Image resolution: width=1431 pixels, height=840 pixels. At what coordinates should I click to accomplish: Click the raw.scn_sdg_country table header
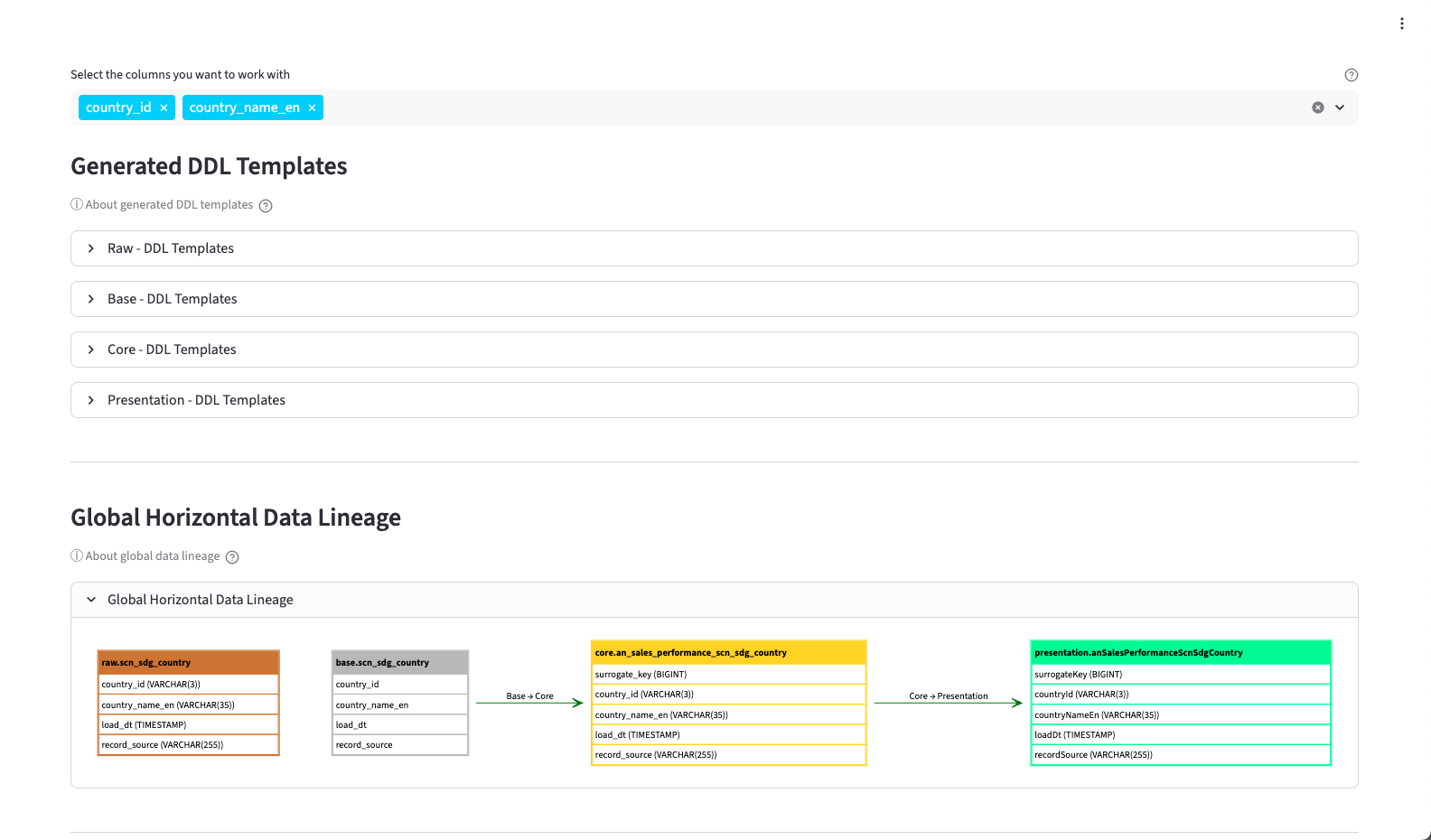pyautogui.click(x=188, y=662)
